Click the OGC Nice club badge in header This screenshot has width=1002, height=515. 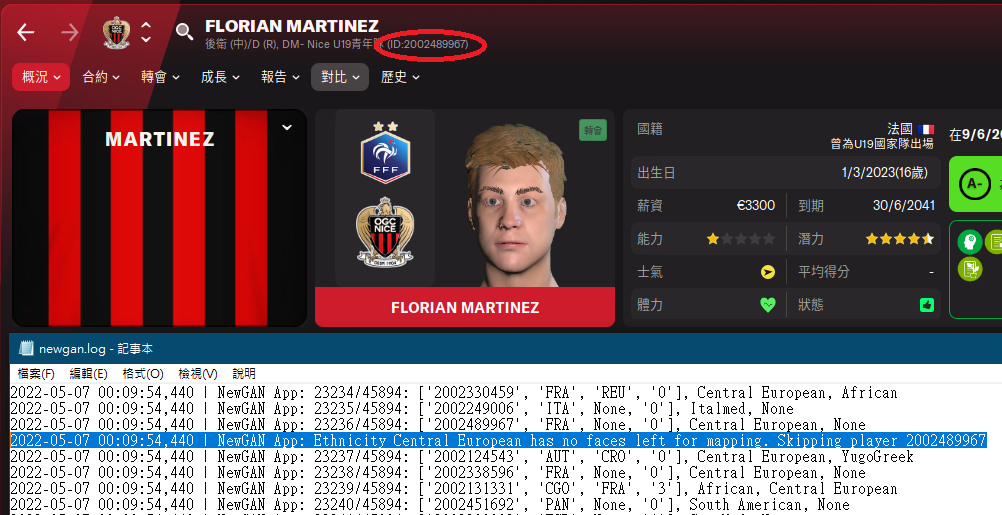pos(117,33)
